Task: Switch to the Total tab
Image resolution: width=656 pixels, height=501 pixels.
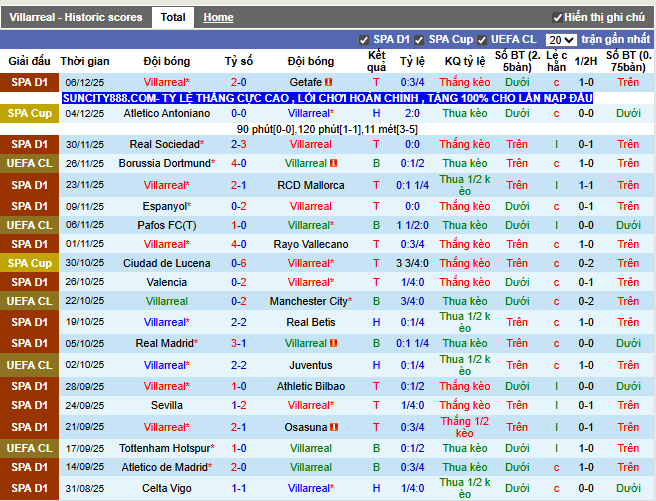Action: (x=173, y=18)
